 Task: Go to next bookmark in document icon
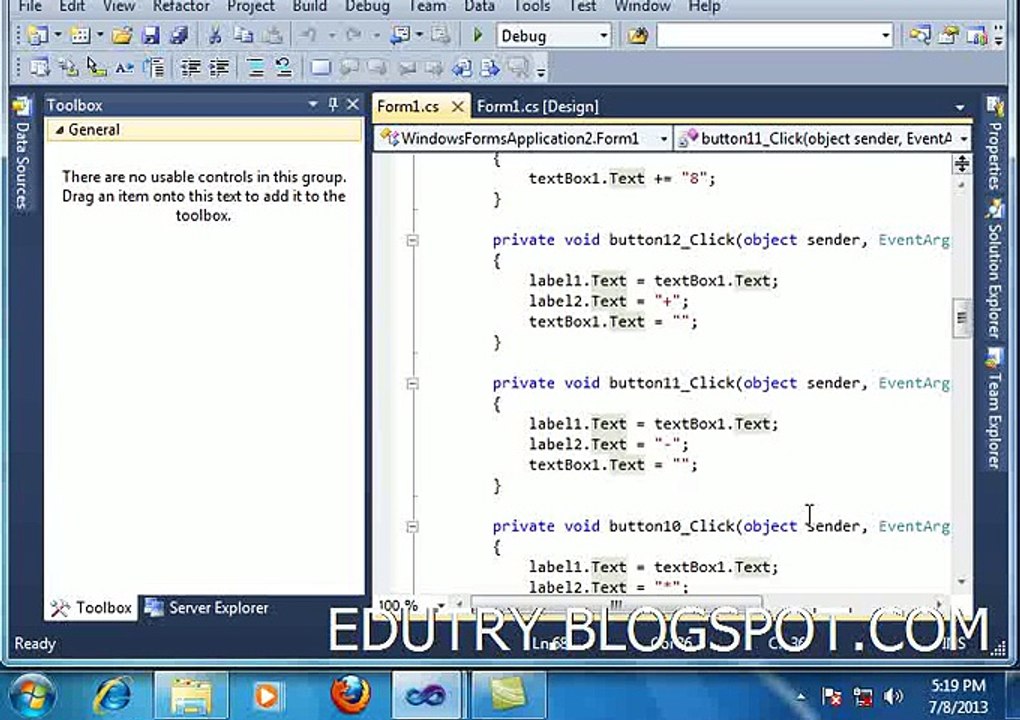coord(377,67)
